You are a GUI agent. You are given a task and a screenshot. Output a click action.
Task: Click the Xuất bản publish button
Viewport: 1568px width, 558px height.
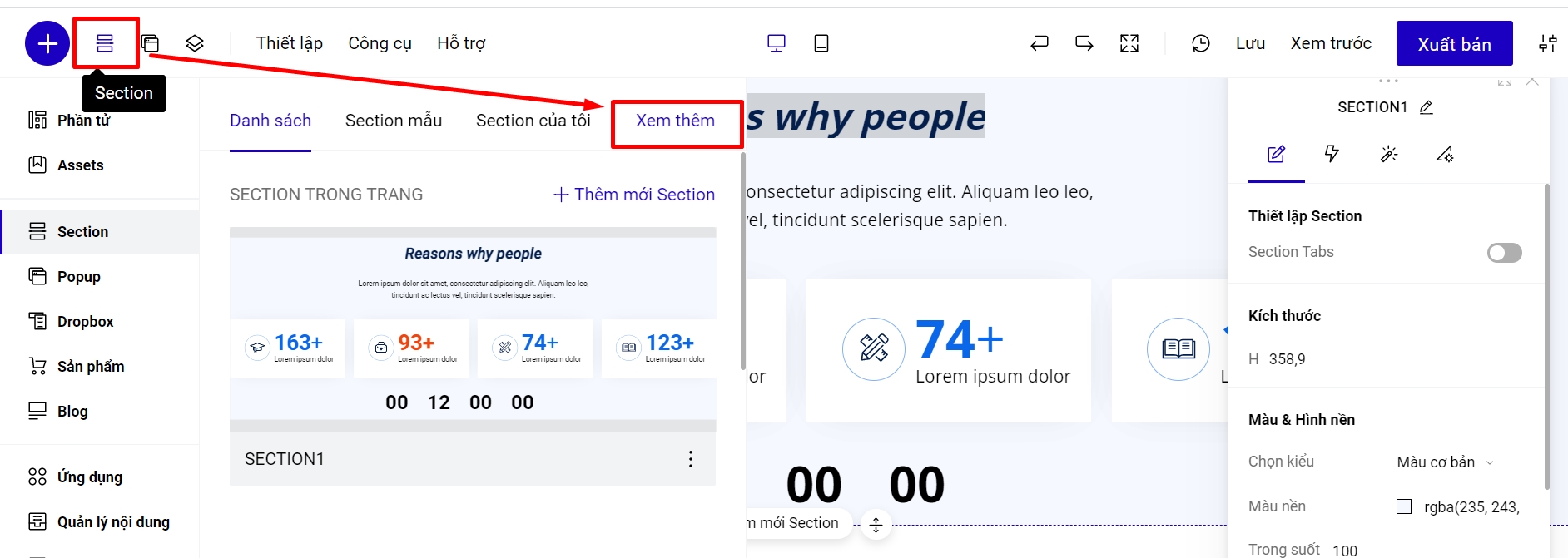coord(1454,44)
